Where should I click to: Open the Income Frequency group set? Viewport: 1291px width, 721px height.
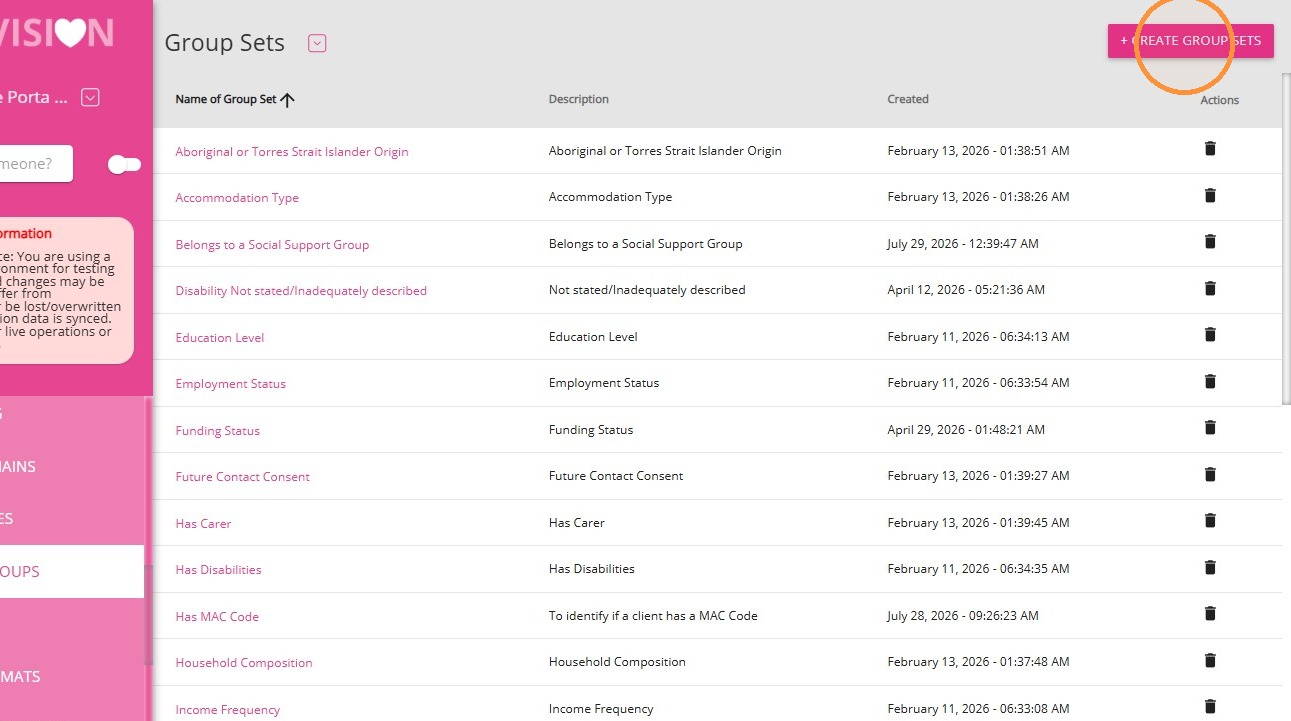coord(228,710)
